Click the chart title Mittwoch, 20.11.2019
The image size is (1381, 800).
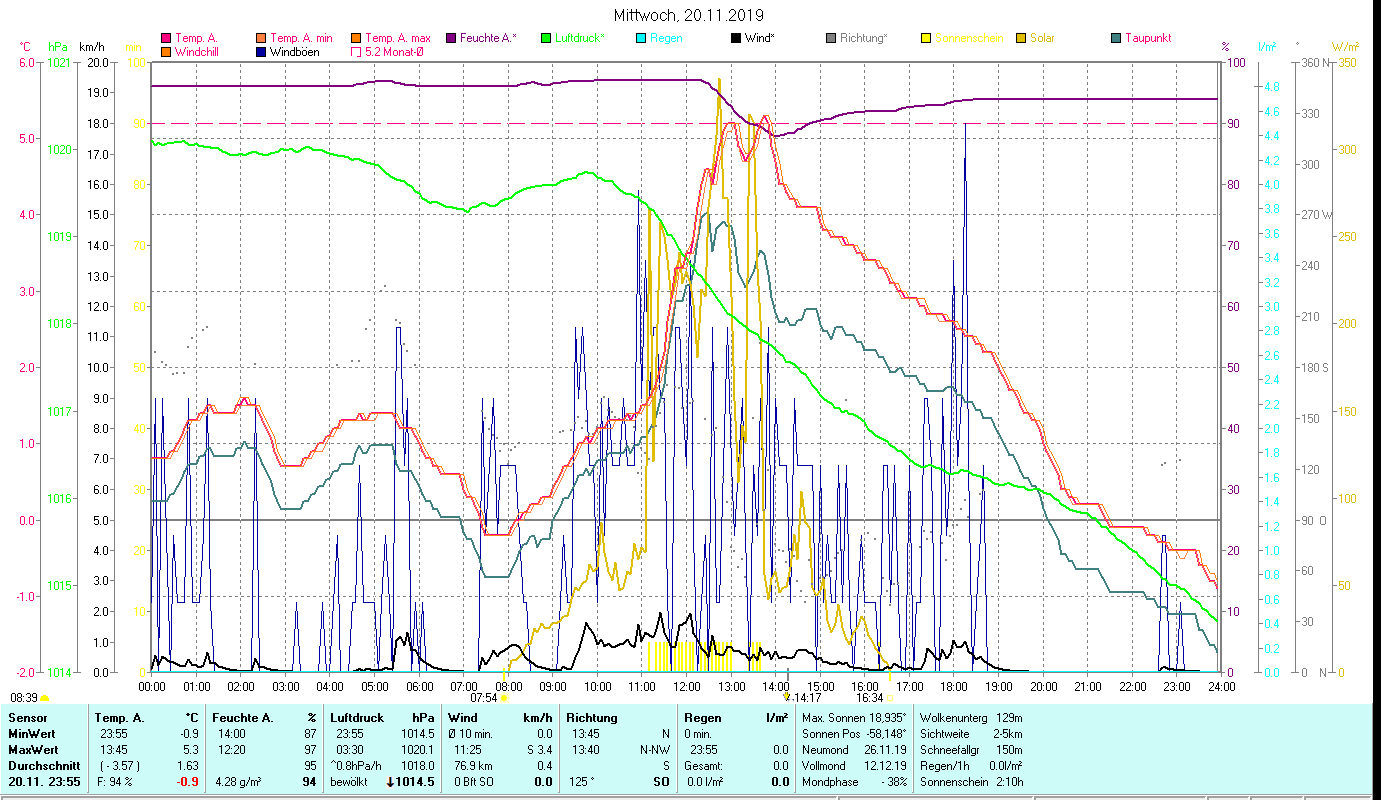(690, 15)
